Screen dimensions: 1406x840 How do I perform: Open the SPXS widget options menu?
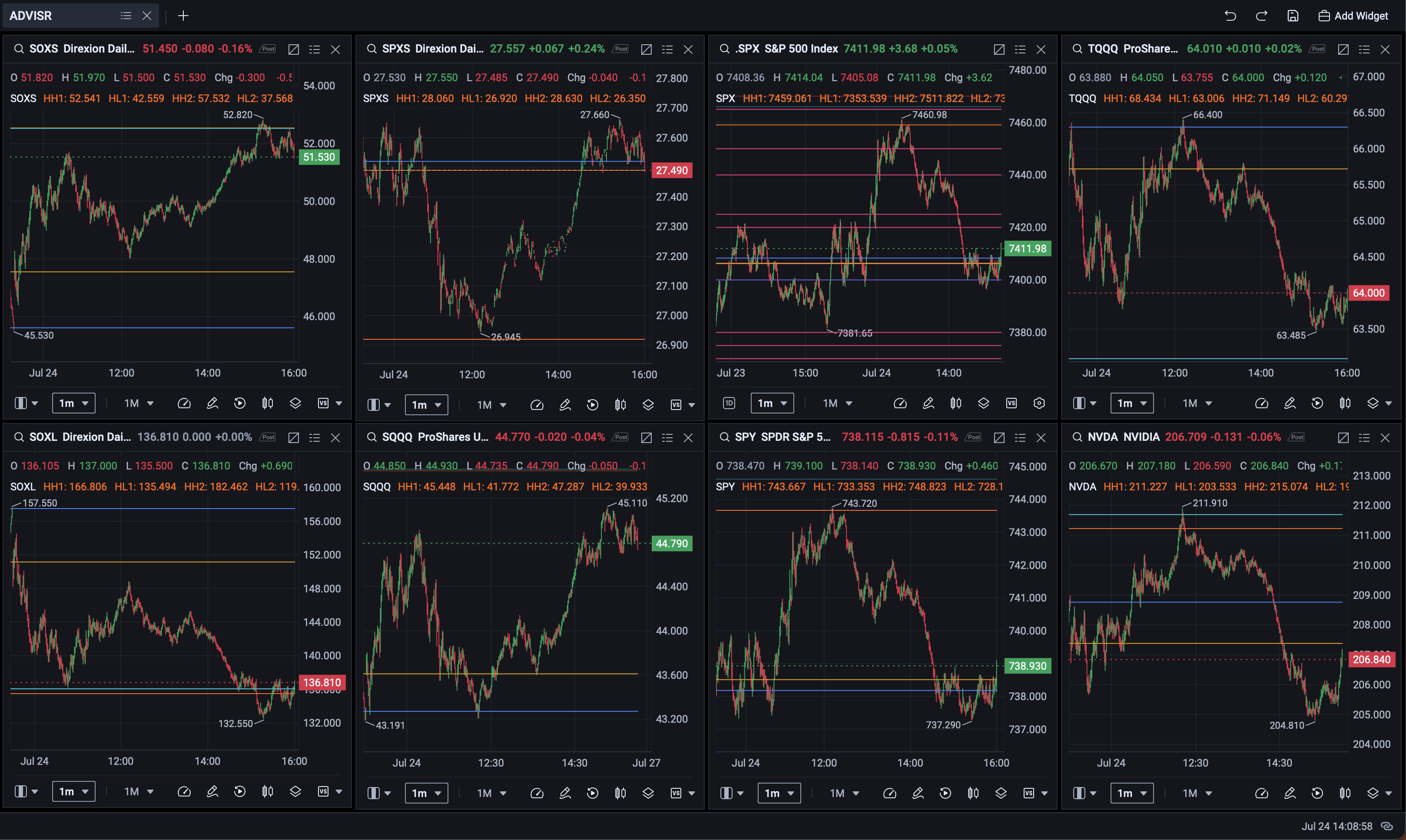click(x=667, y=49)
